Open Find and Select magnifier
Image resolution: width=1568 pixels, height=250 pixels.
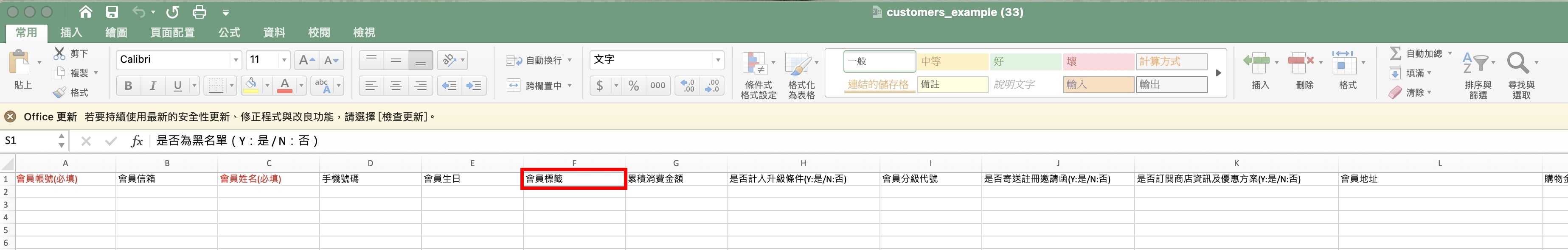pyautogui.click(x=1517, y=62)
